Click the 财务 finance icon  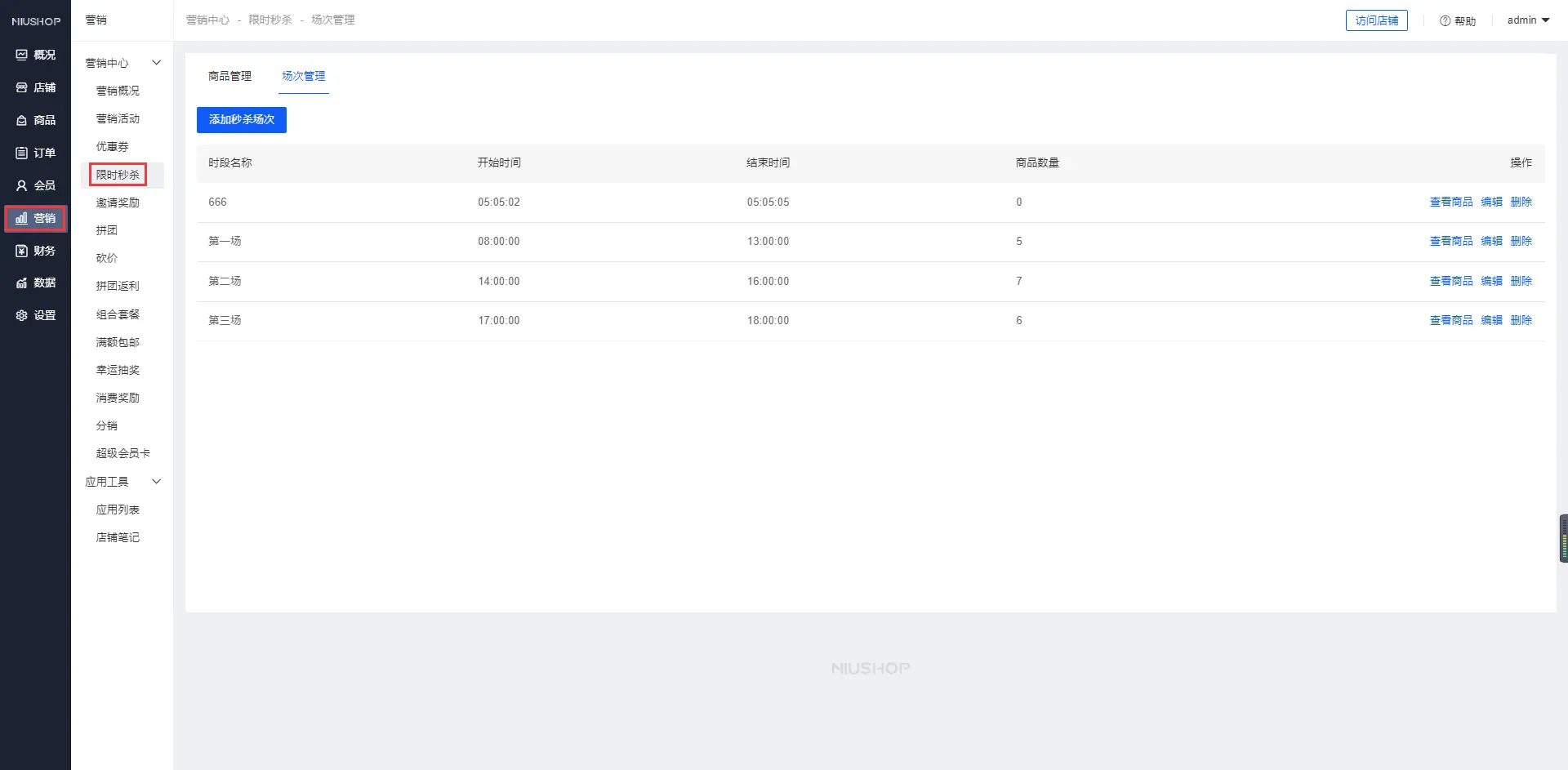tap(22, 251)
